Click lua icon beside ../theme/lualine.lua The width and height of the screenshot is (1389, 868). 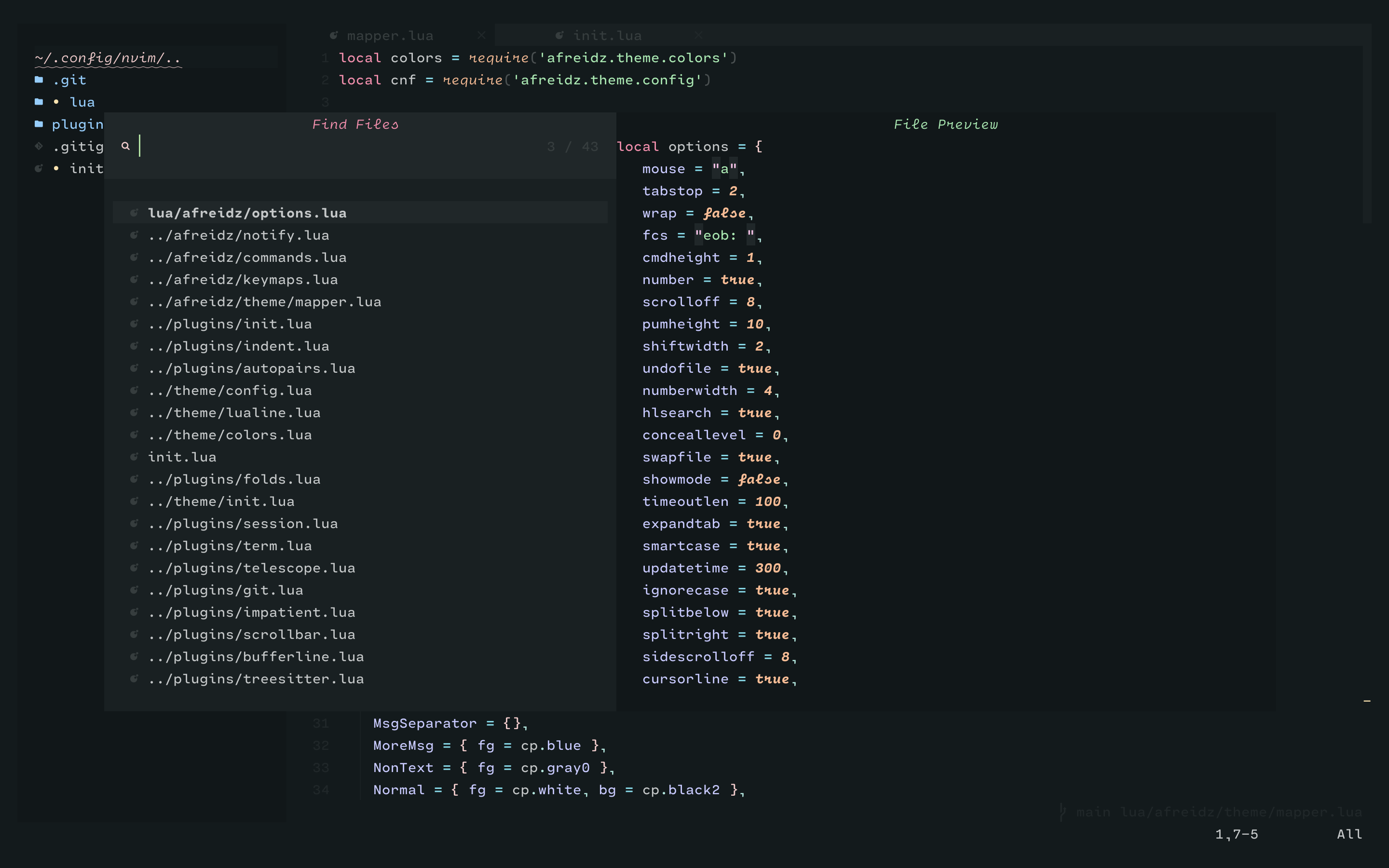click(134, 412)
